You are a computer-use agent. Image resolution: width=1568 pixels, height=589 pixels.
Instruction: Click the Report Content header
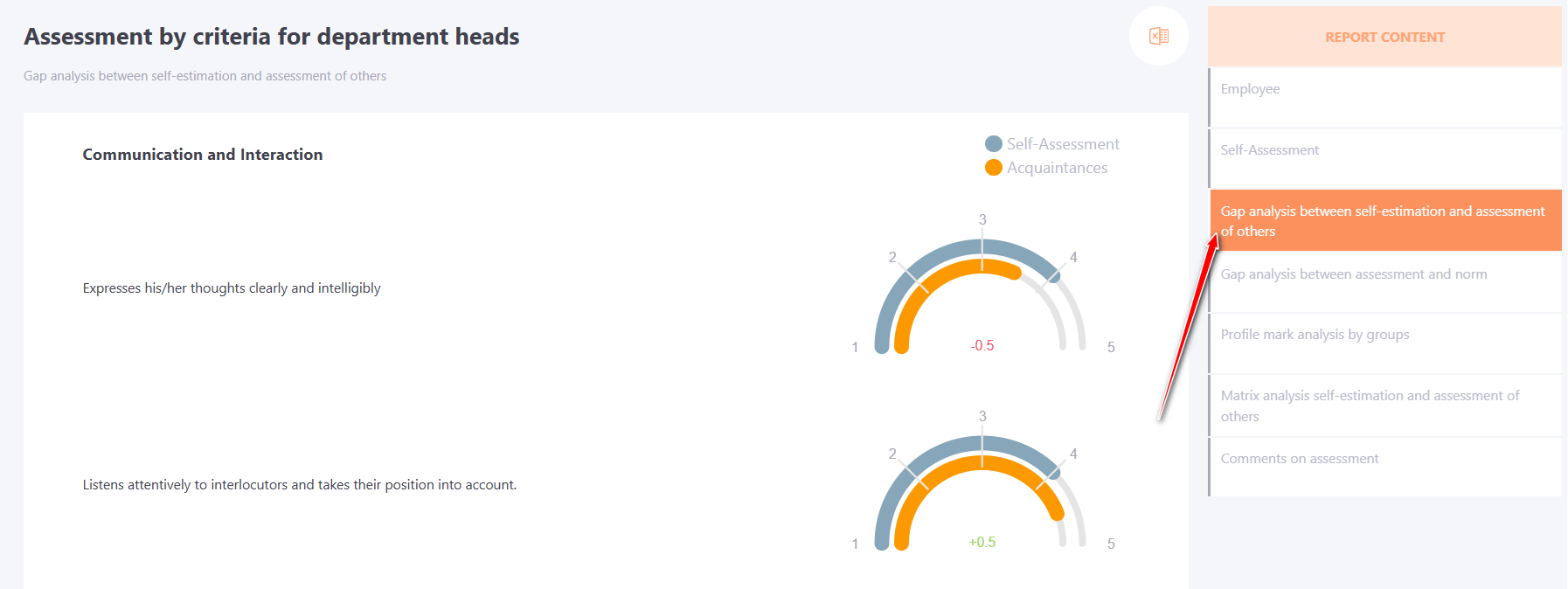click(x=1385, y=37)
